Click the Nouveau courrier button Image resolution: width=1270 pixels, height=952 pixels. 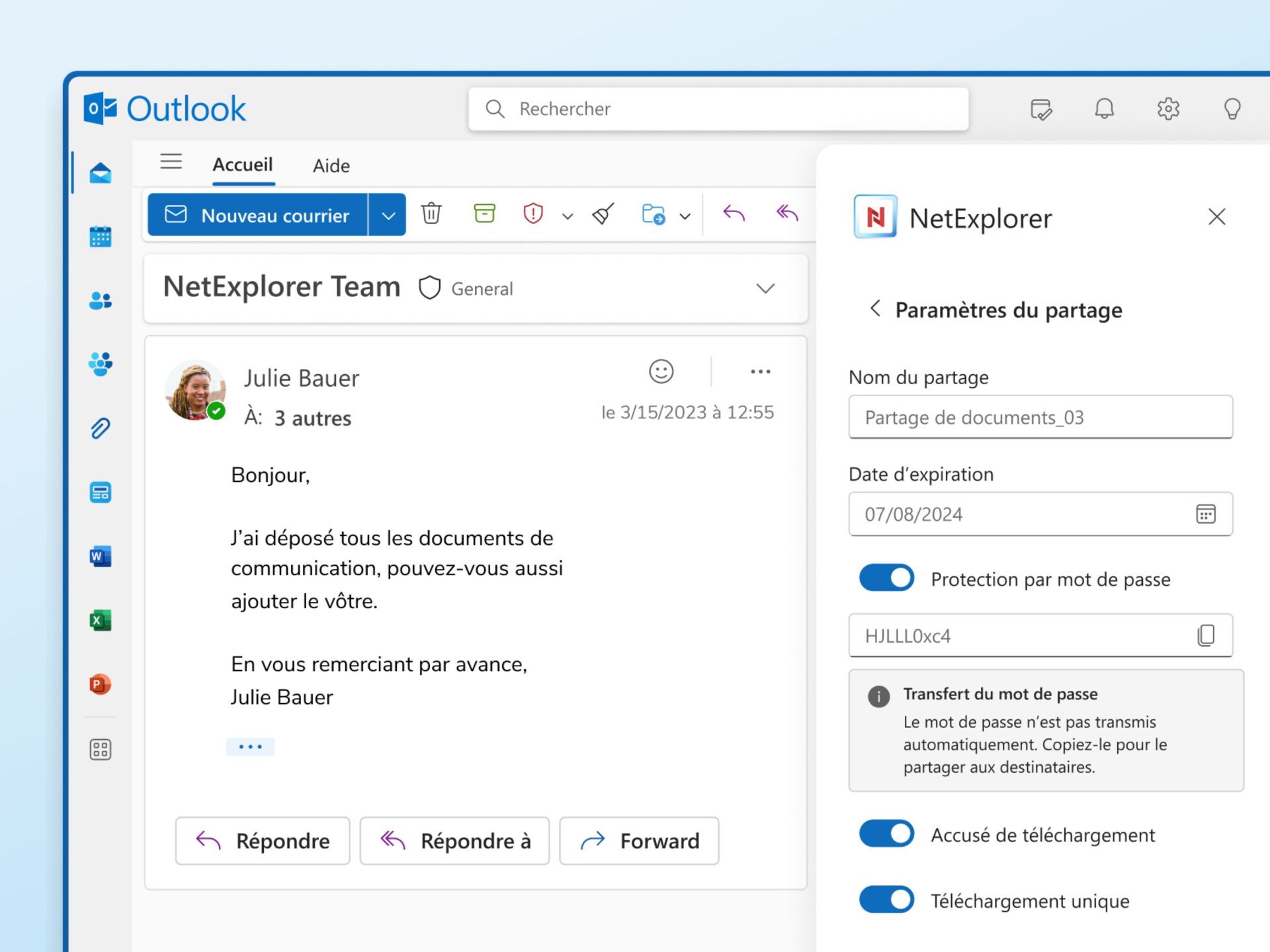click(x=258, y=215)
